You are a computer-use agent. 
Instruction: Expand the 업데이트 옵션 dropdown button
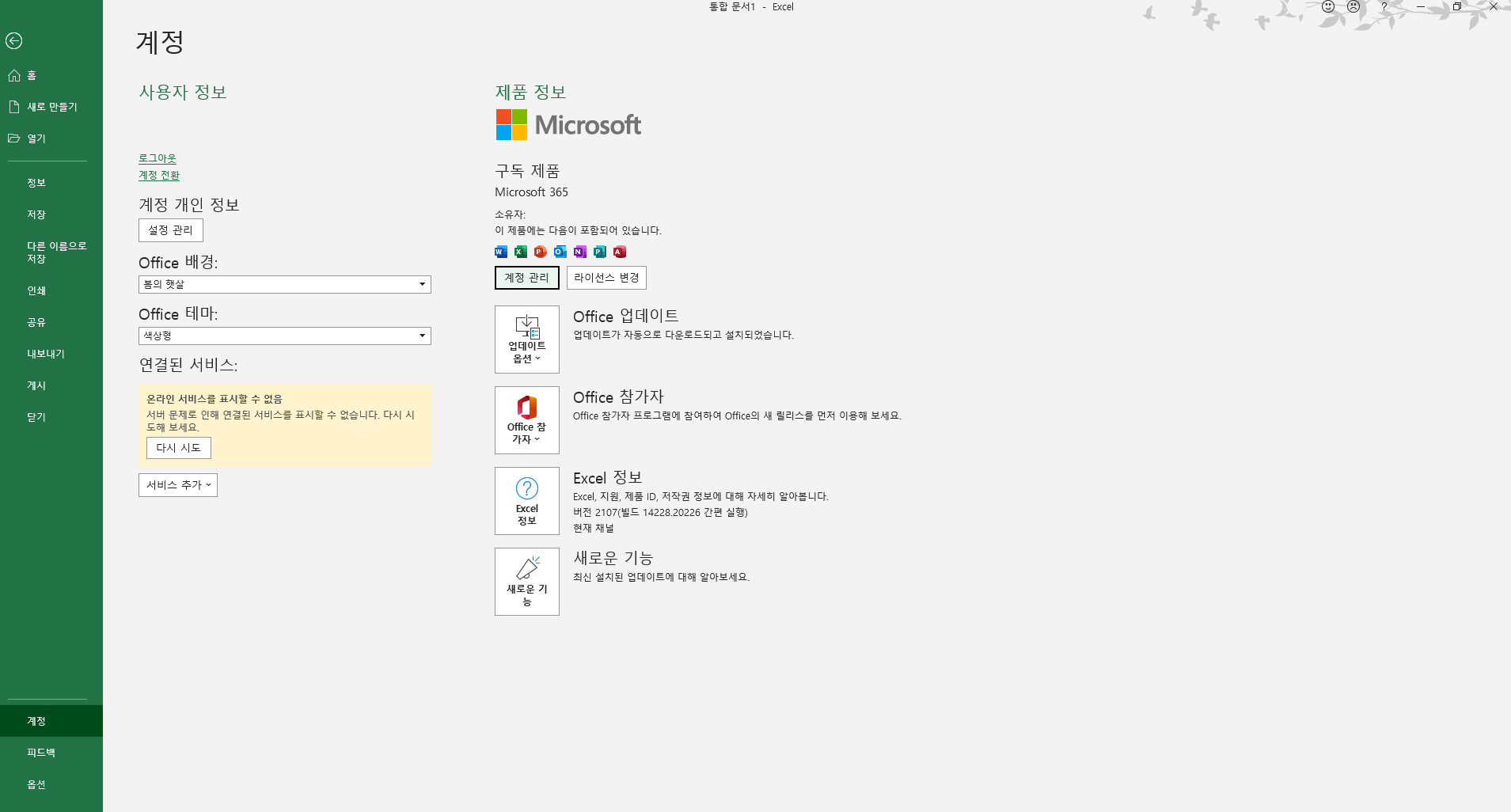pyautogui.click(x=527, y=340)
